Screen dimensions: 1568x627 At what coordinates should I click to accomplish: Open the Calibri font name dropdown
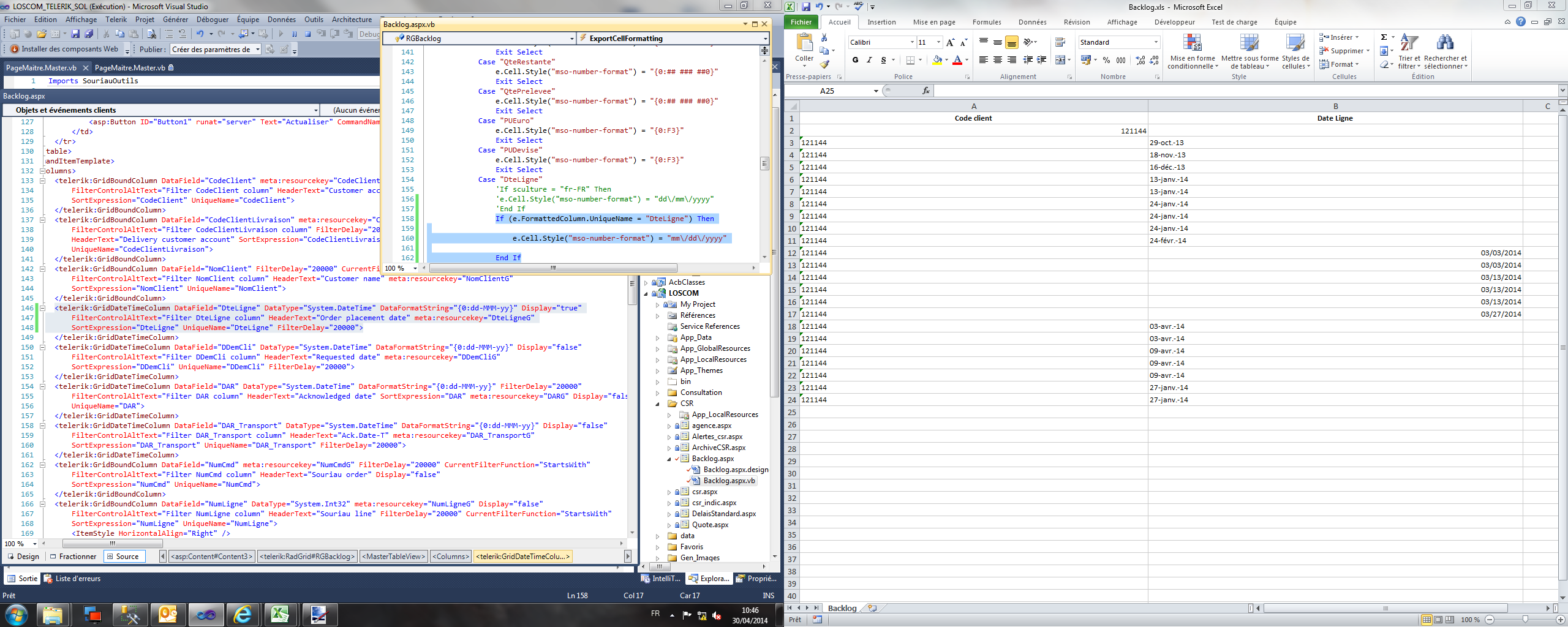coord(911,42)
